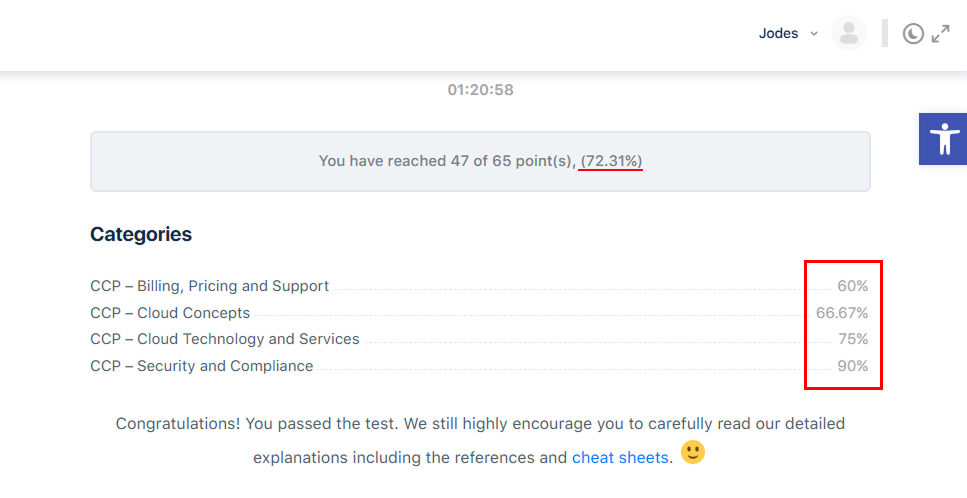
Task: Click the 66.67% Cloud Concepts score
Action: [x=842, y=313]
